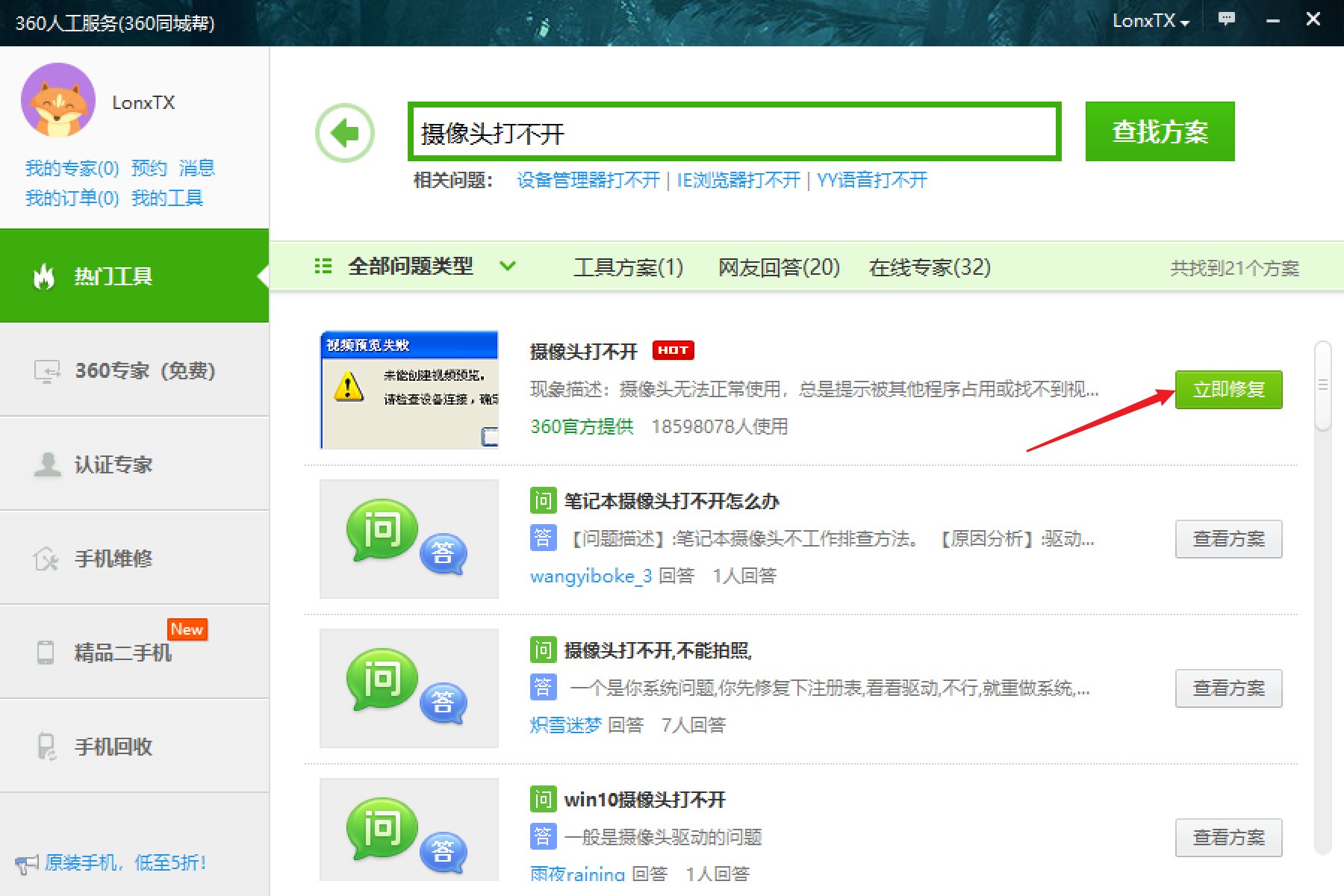This screenshot has width=1344, height=896.
Task: Click the person icon beside 认证专家
Action: (x=47, y=464)
